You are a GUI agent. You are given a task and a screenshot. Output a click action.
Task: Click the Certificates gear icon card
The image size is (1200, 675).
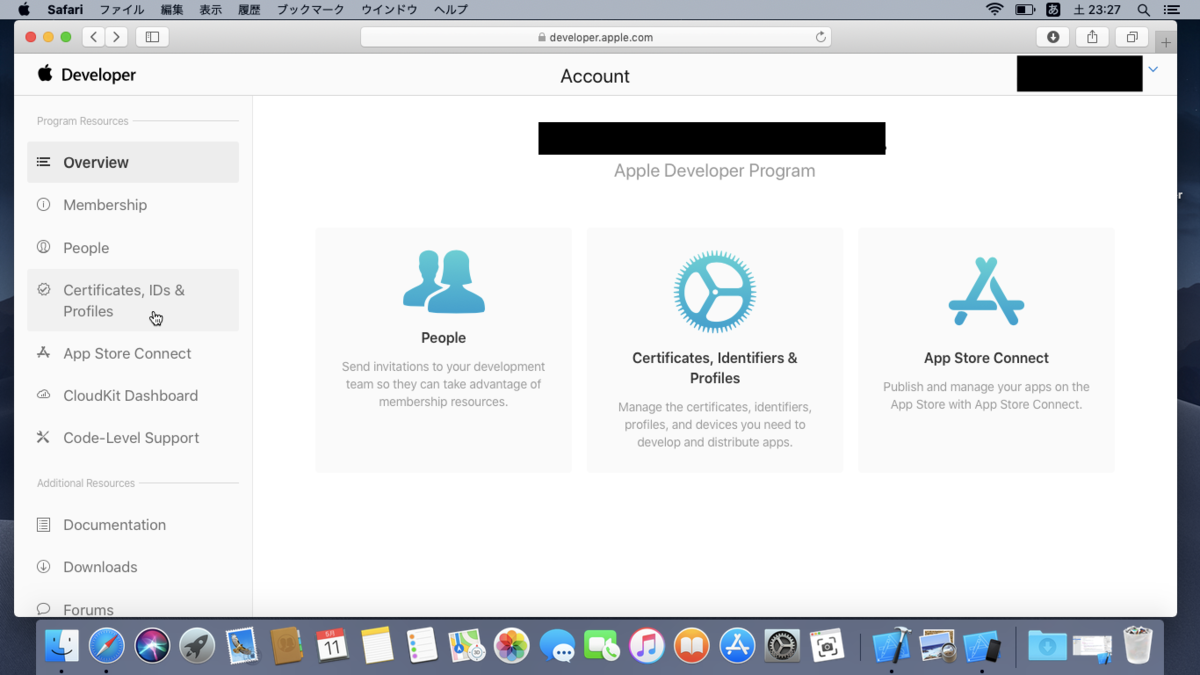[x=715, y=350]
